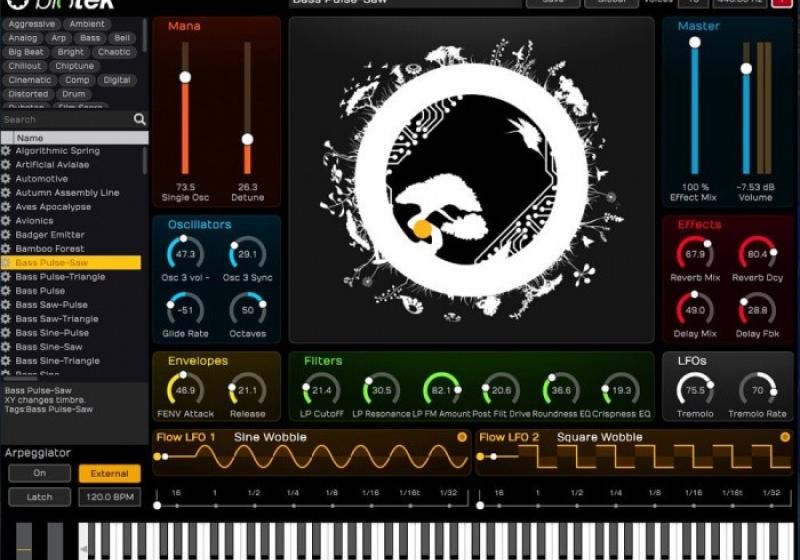This screenshot has width=800, height=560.
Task: Toggle the Flow LFO 1 enable dot
Action: pyautogui.click(x=462, y=437)
